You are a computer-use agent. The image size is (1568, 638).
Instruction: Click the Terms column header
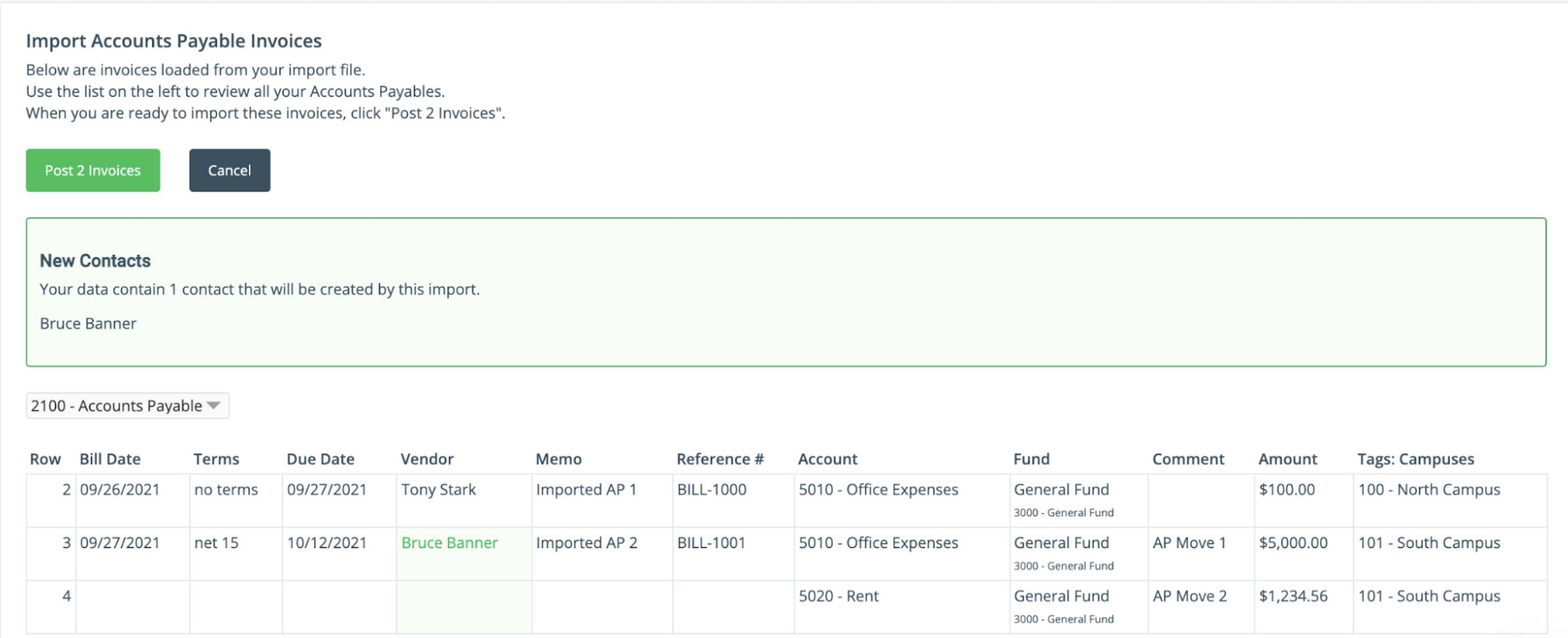point(216,459)
